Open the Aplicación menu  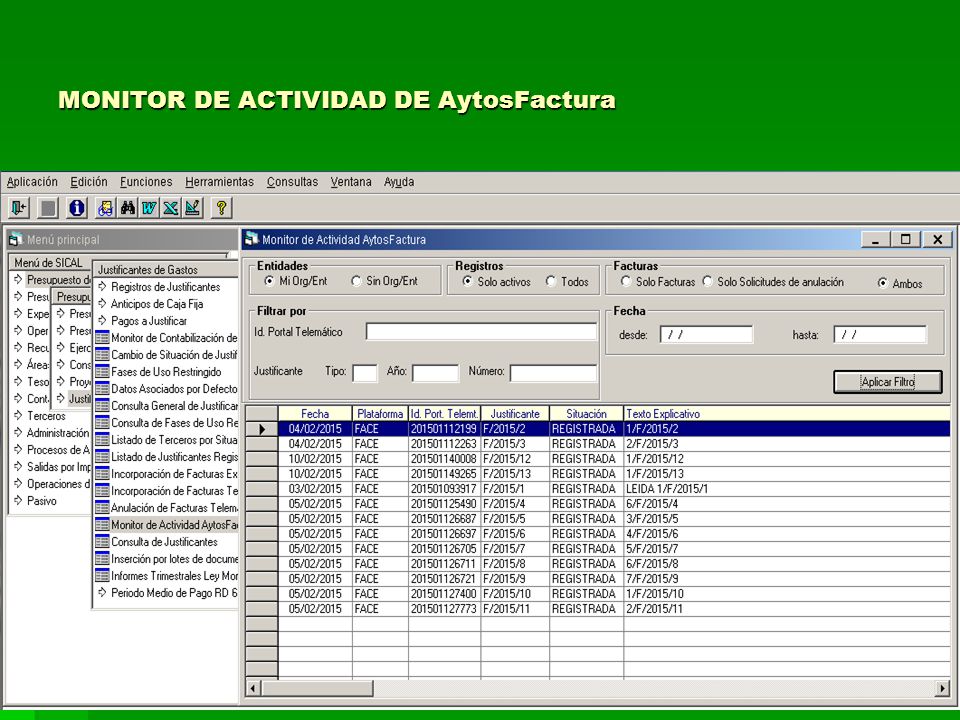[x=32, y=182]
